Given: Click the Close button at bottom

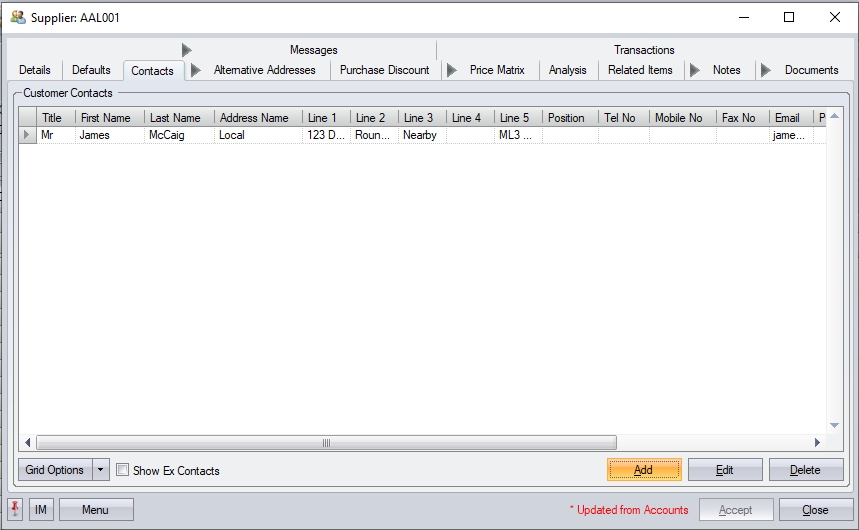Looking at the screenshot, I should [x=816, y=510].
